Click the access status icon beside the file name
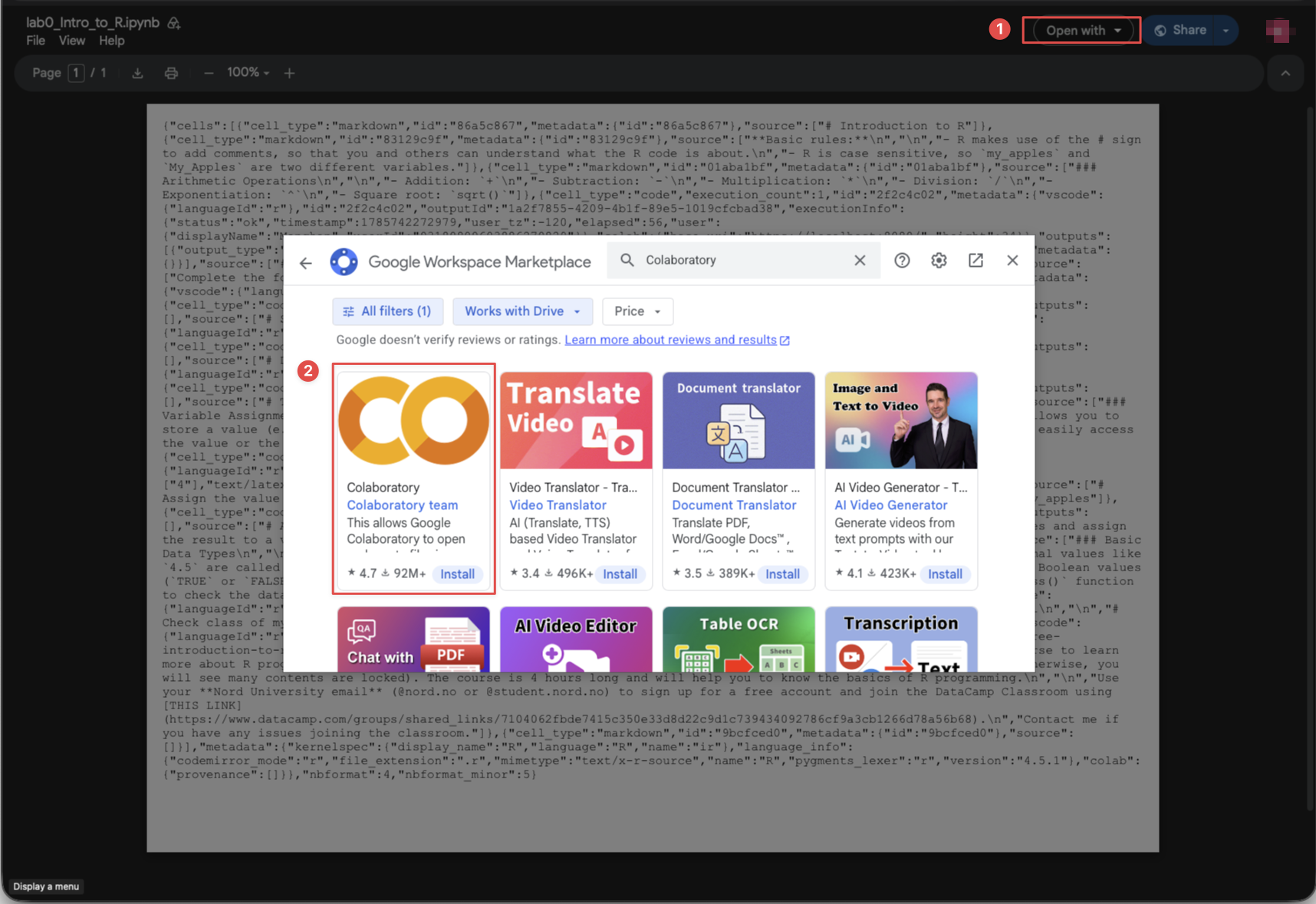Image resolution: width=1316 pixels, height=904 pixels. coord(174,23)
